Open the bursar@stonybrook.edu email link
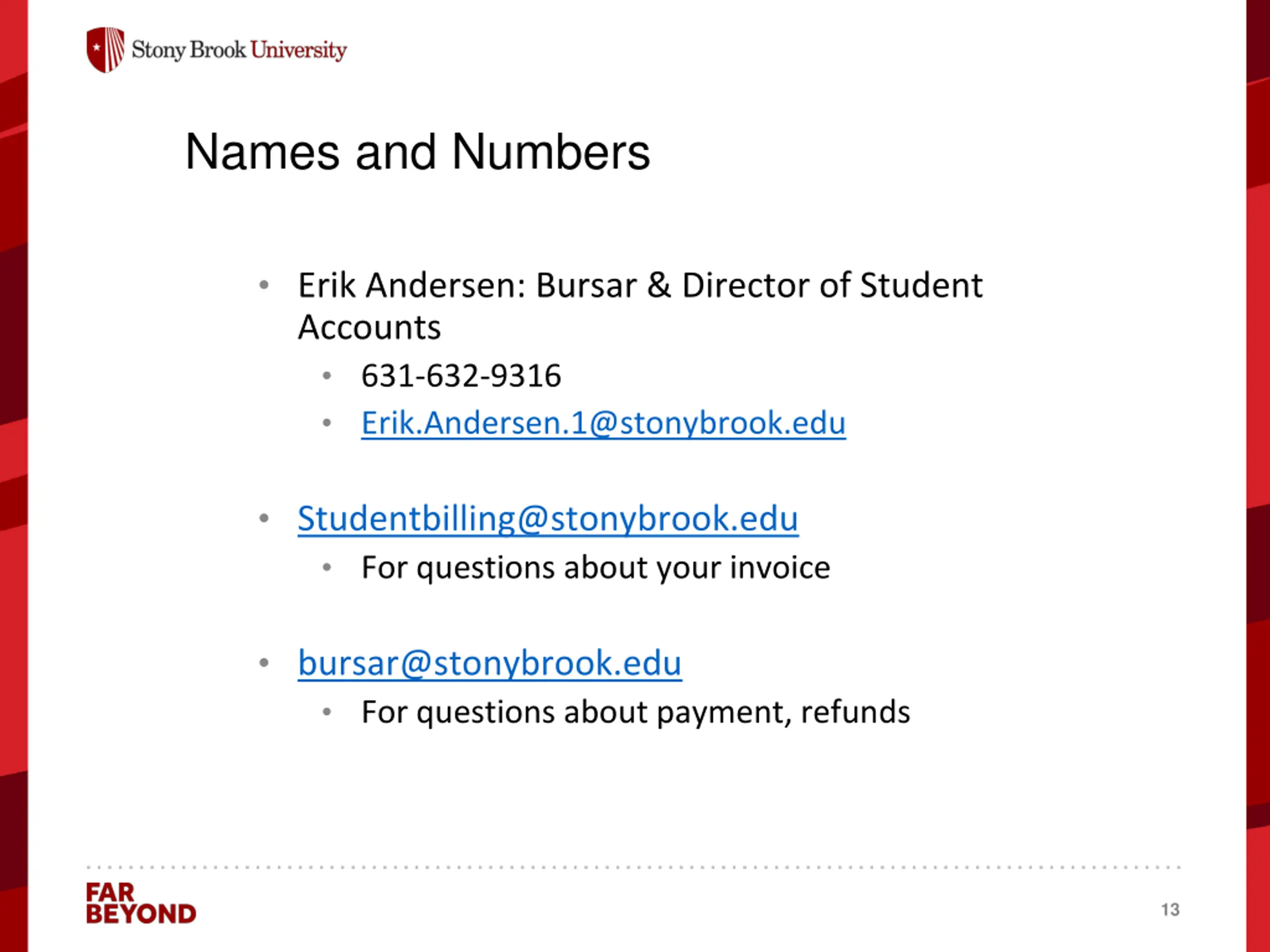This screenshot has height=952, width=1270. (x=490, y=664)
